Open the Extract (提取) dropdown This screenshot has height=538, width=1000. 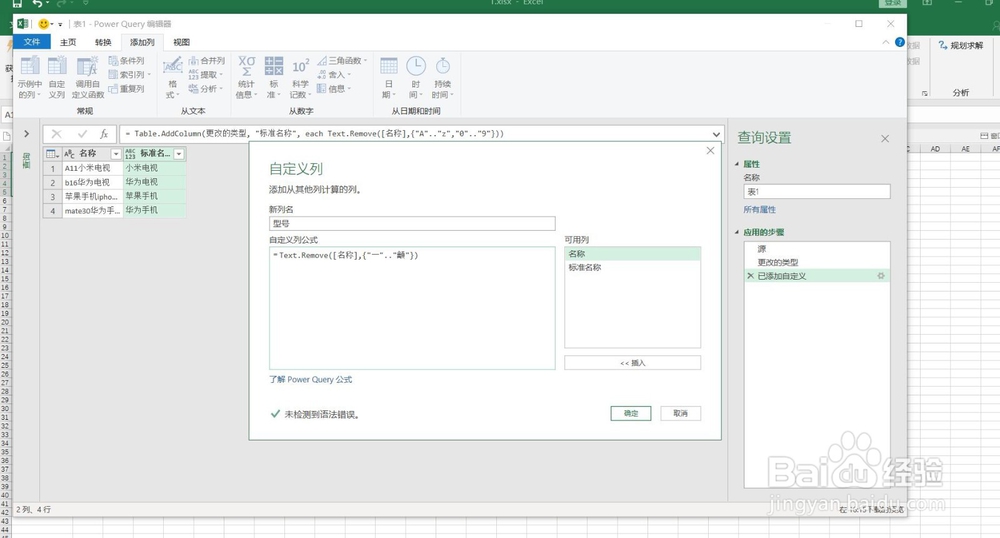tap(205, 75)
